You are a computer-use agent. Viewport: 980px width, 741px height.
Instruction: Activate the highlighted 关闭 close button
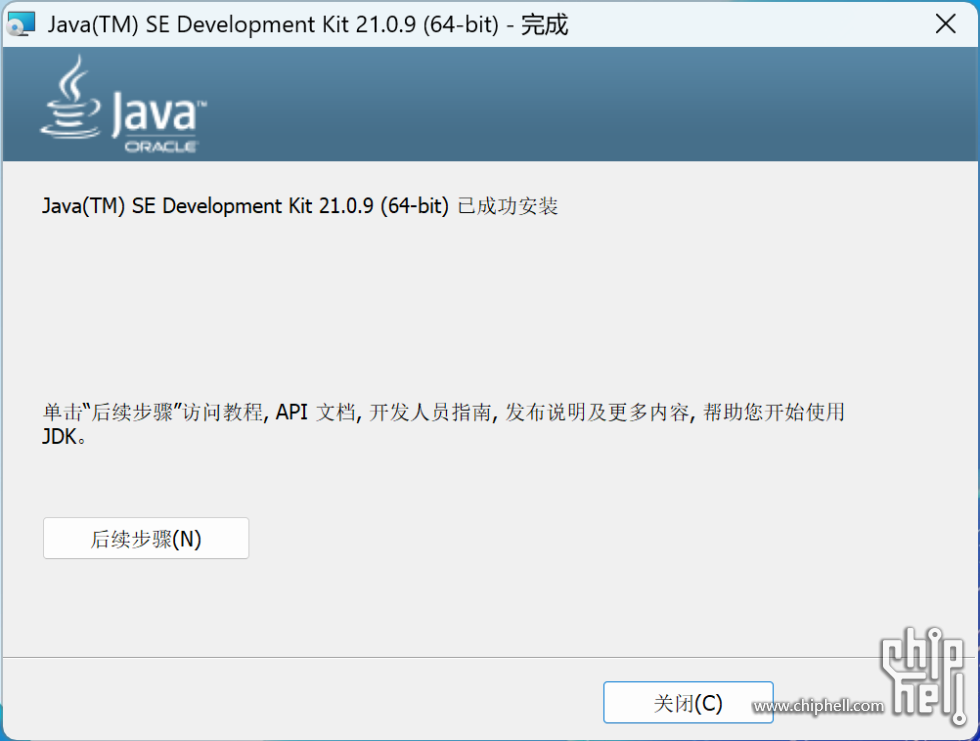click(688, 703)
